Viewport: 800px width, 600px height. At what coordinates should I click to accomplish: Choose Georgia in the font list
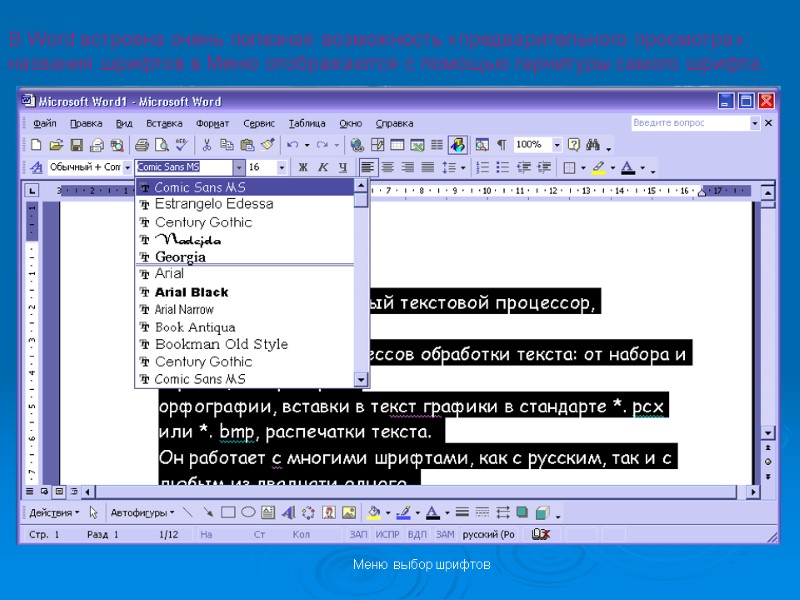point(245,257)
